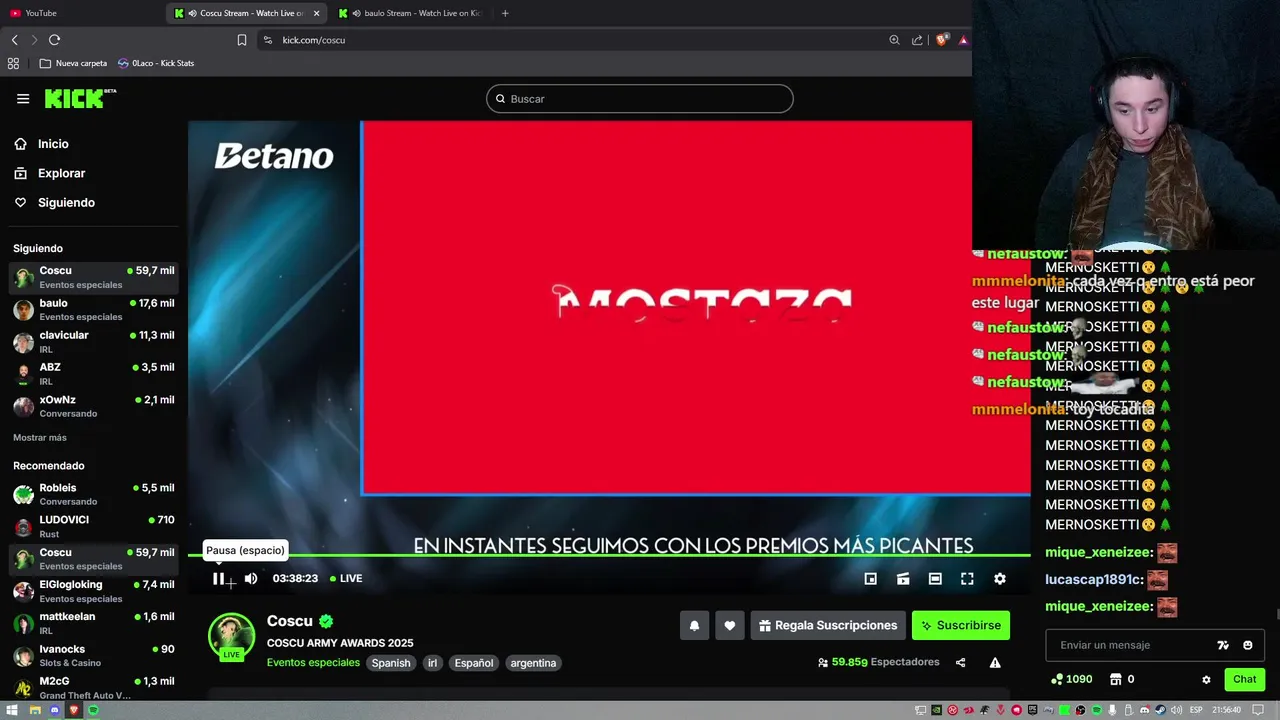Select the argentina tag
This screenshot has width=1280, height=720.
533,663
